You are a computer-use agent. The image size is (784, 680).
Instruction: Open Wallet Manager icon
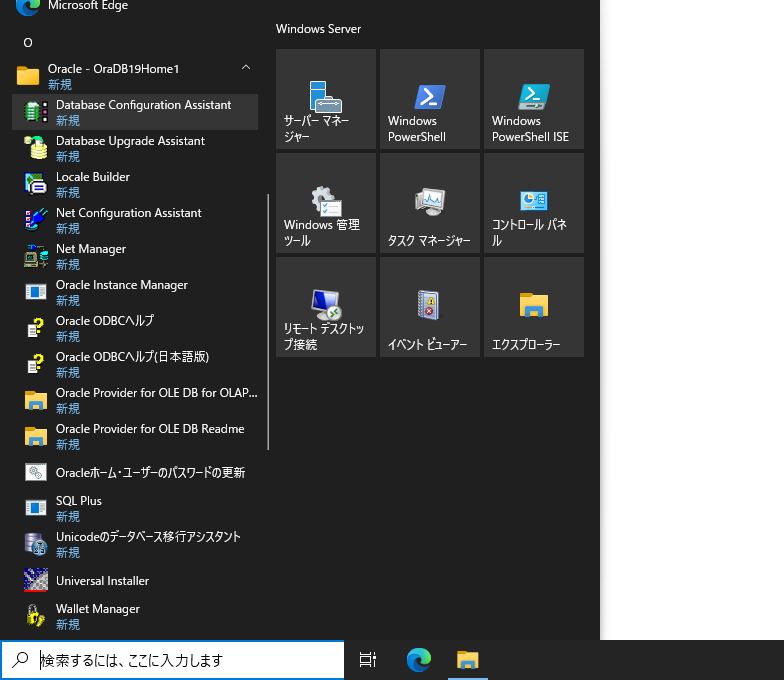(x=36, y=616)
